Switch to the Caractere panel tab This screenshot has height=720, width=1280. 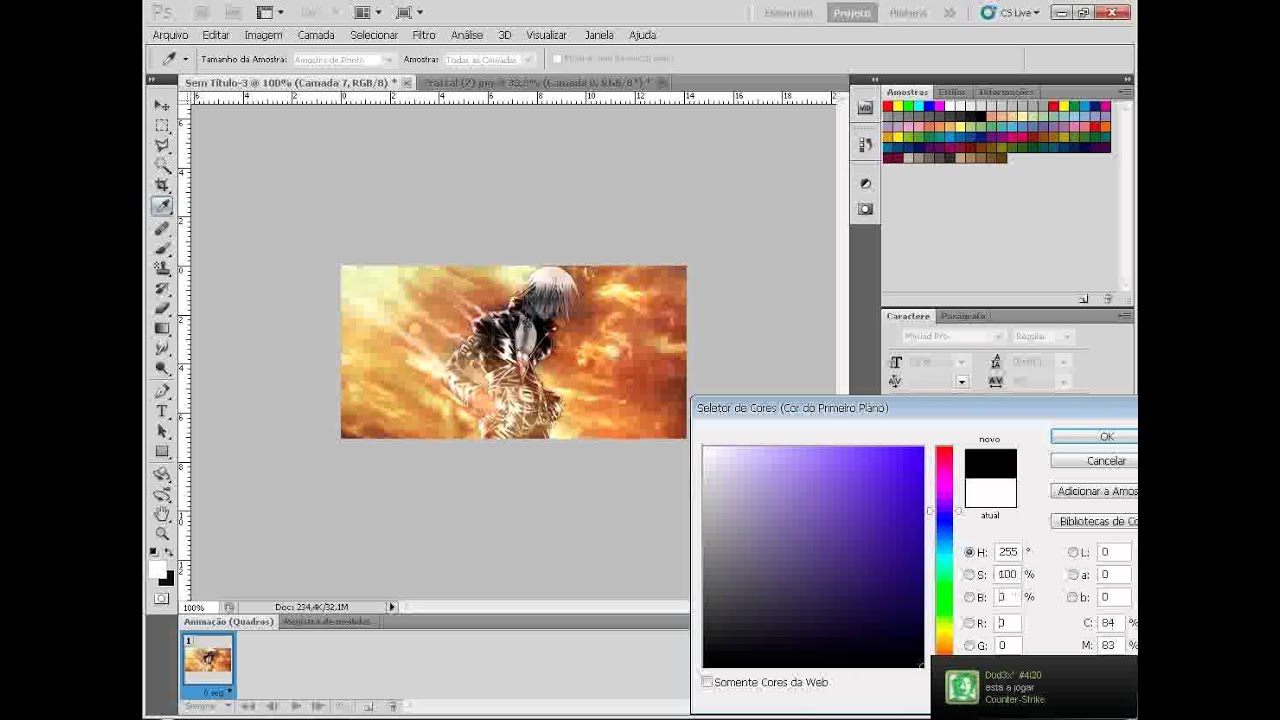click(908, 316)
